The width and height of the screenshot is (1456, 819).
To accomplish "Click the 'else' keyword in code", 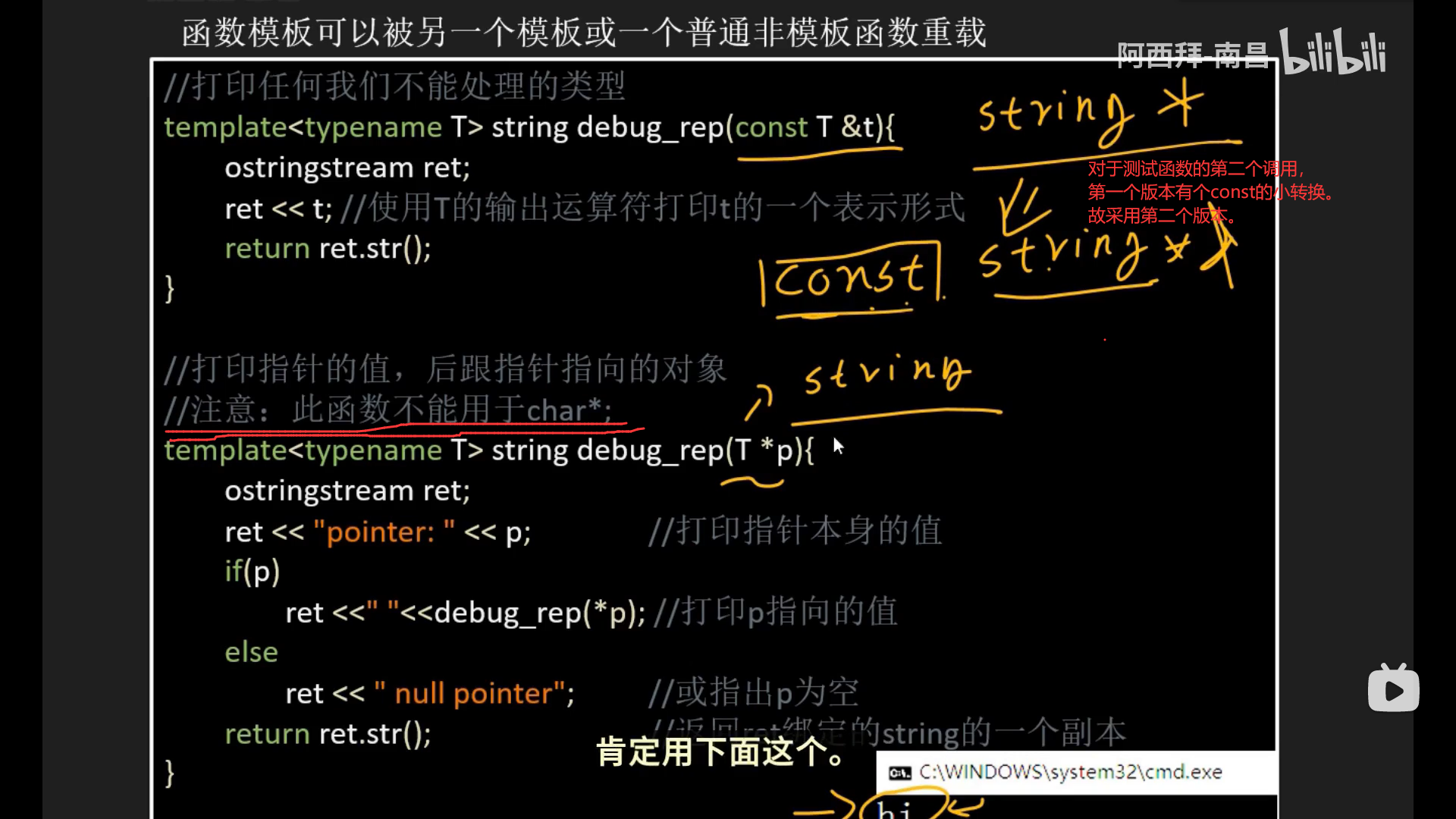I will [251, 652].
